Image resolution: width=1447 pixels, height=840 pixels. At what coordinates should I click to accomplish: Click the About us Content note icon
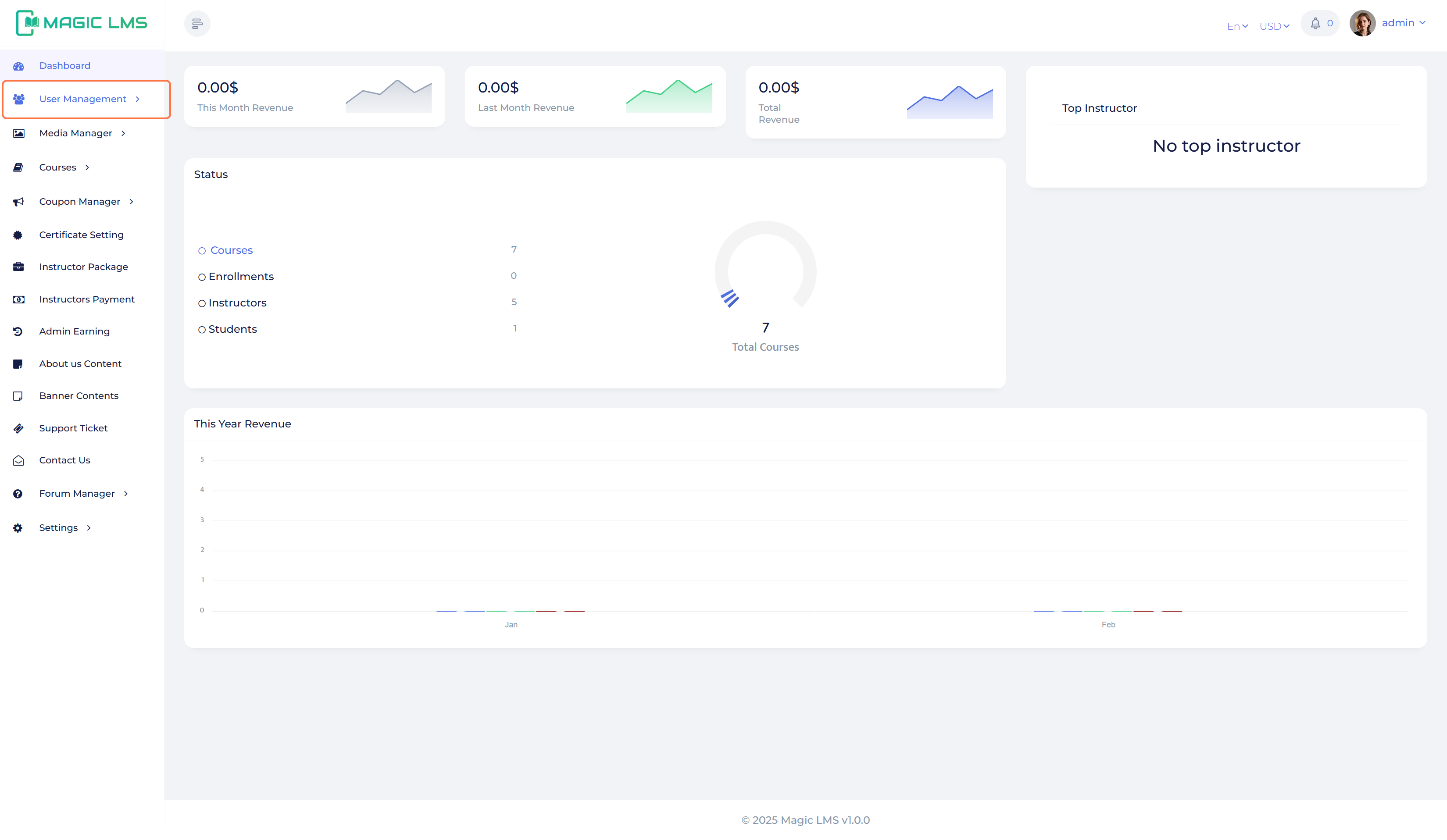tap(18, 364)
